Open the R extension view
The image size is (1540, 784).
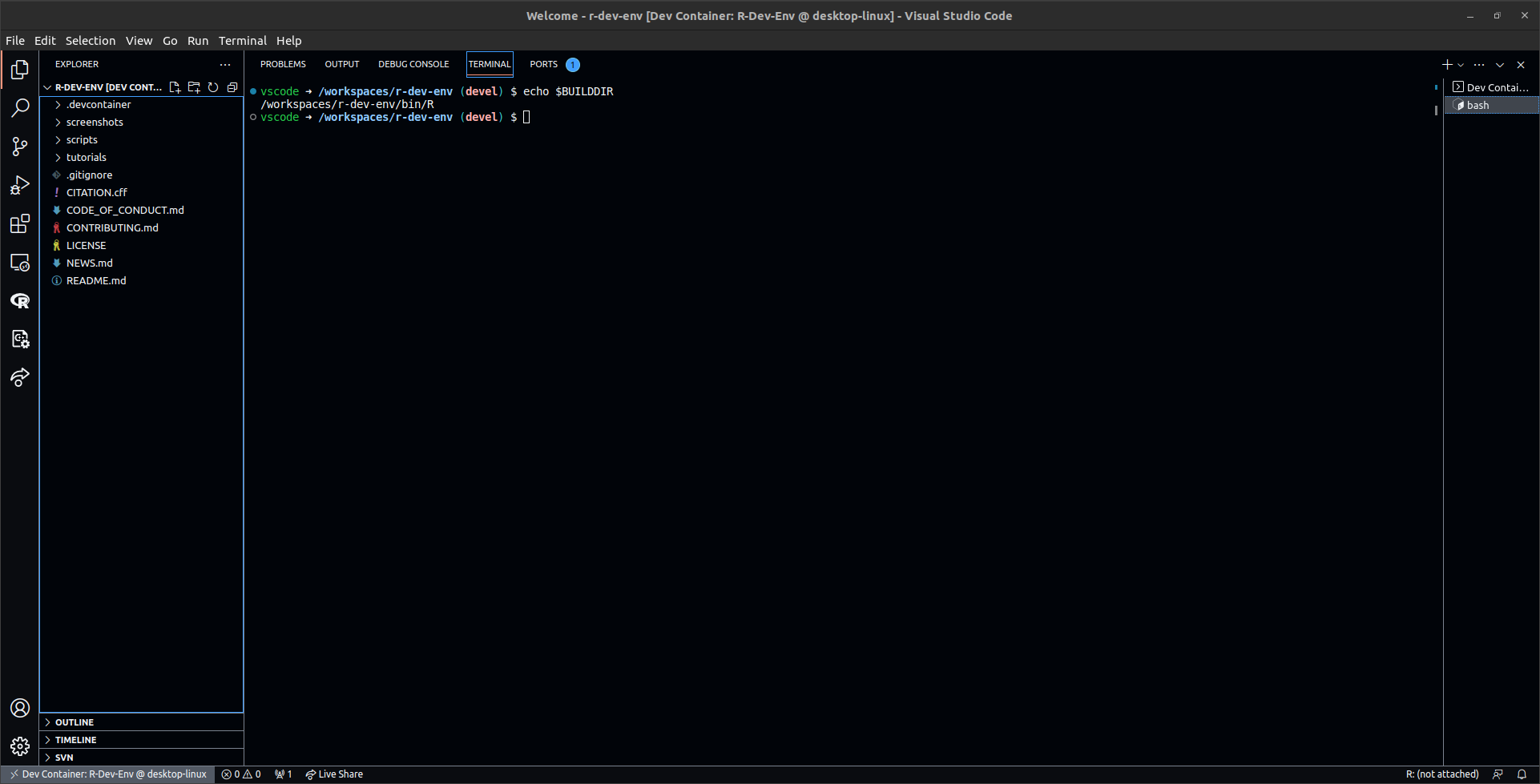20,300
